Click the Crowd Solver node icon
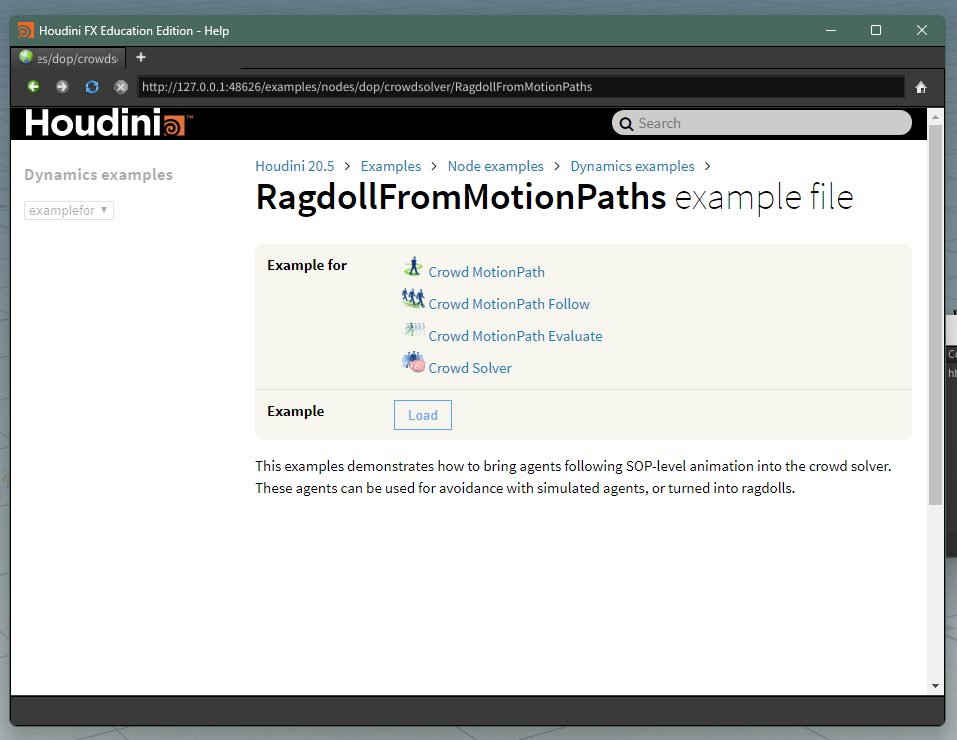 413,362
